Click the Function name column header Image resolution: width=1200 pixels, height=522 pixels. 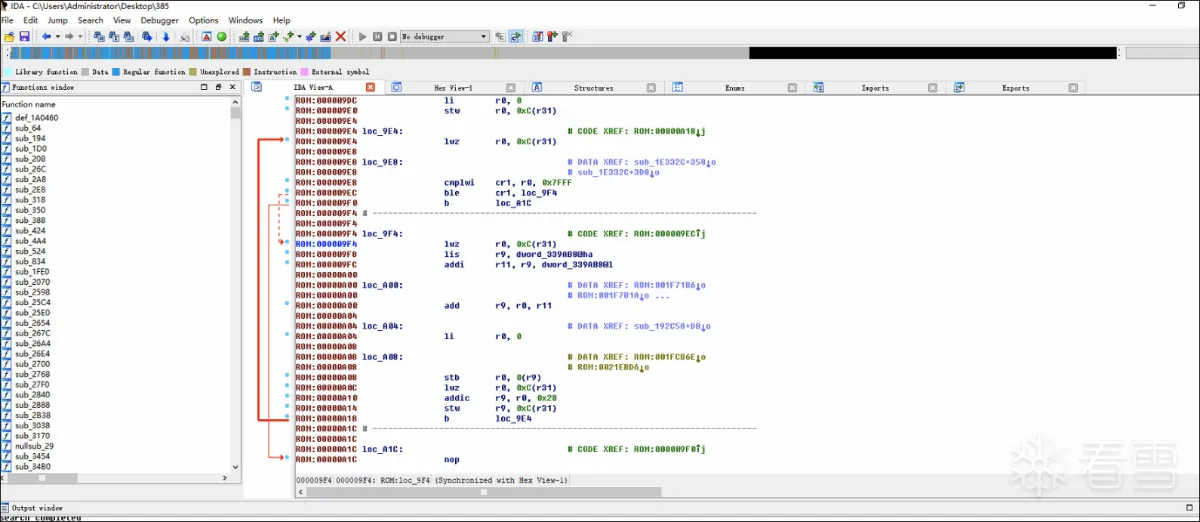tap(30, 104)
